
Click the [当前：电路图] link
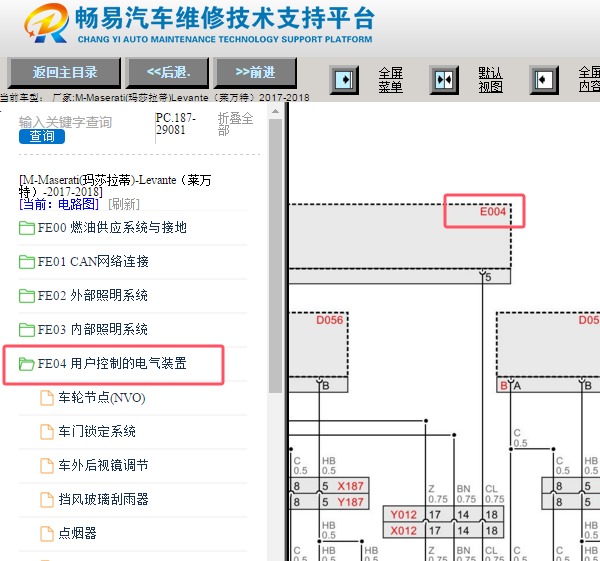[59, 204]
